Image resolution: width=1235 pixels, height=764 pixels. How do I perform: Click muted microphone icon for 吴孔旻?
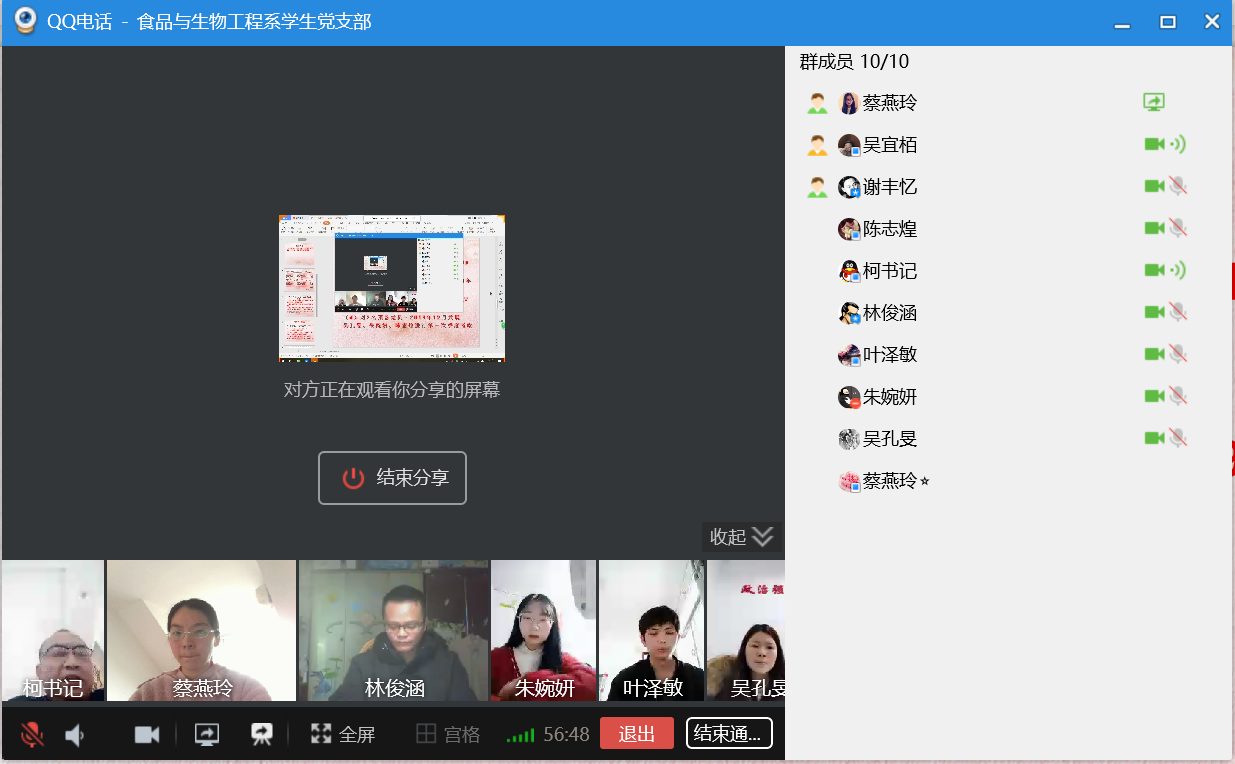pyautogui.click(x=1178, y=438)
